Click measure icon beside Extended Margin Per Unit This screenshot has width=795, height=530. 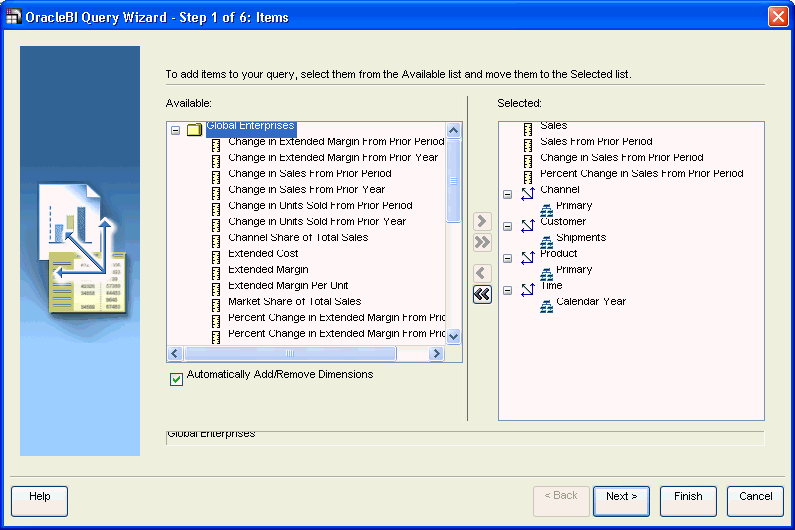(216, 290)
